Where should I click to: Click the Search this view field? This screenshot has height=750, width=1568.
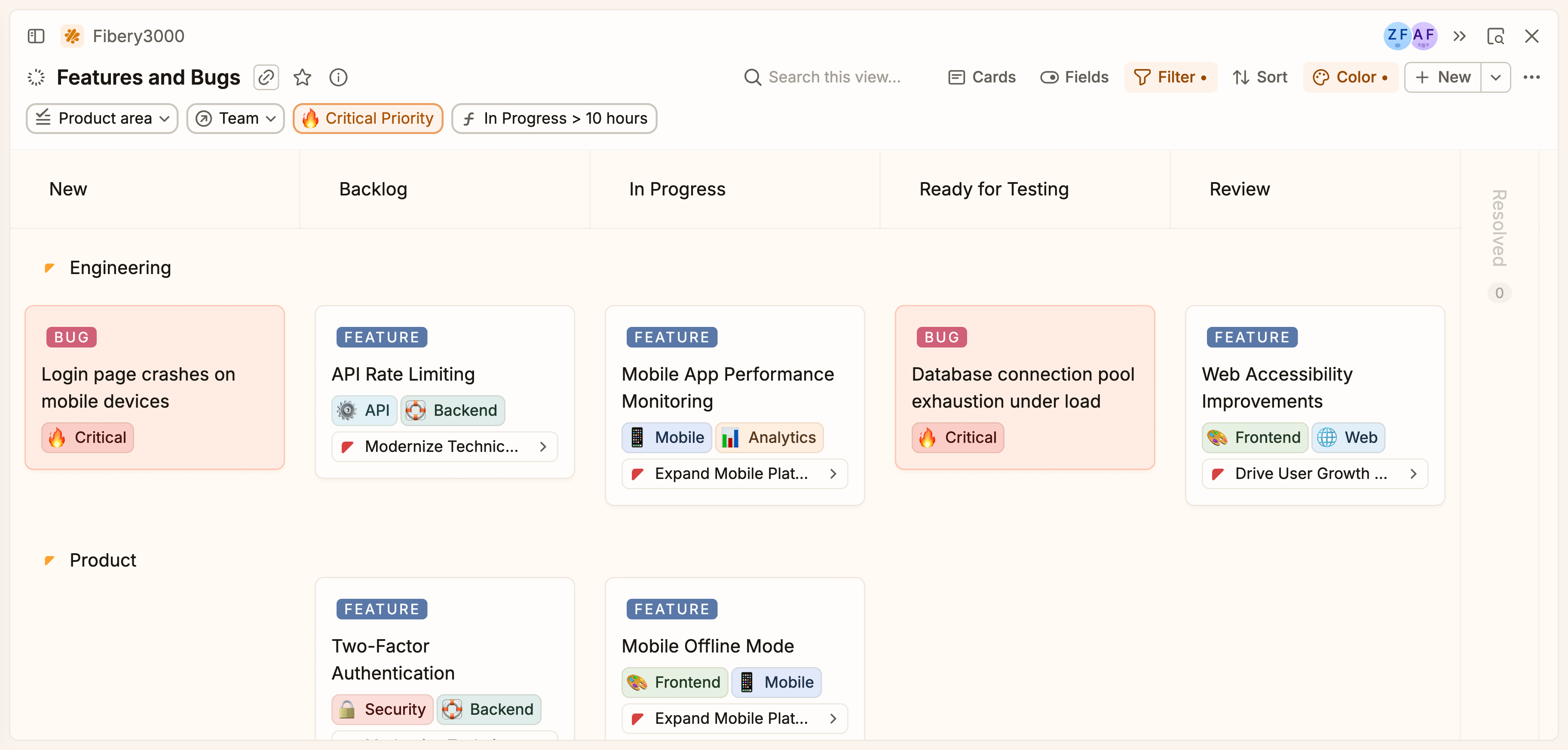point(834,77)
